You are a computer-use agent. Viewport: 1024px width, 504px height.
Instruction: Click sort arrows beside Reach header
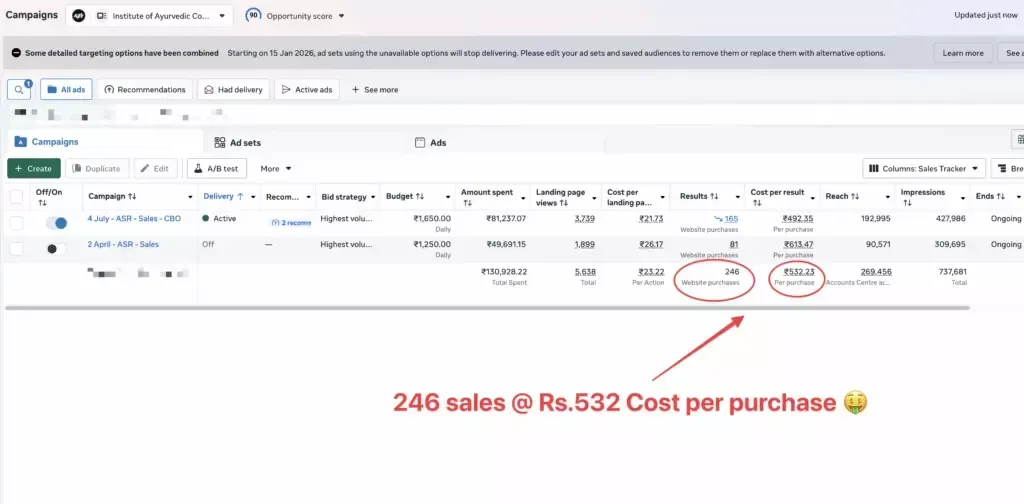tap(856, 196)
